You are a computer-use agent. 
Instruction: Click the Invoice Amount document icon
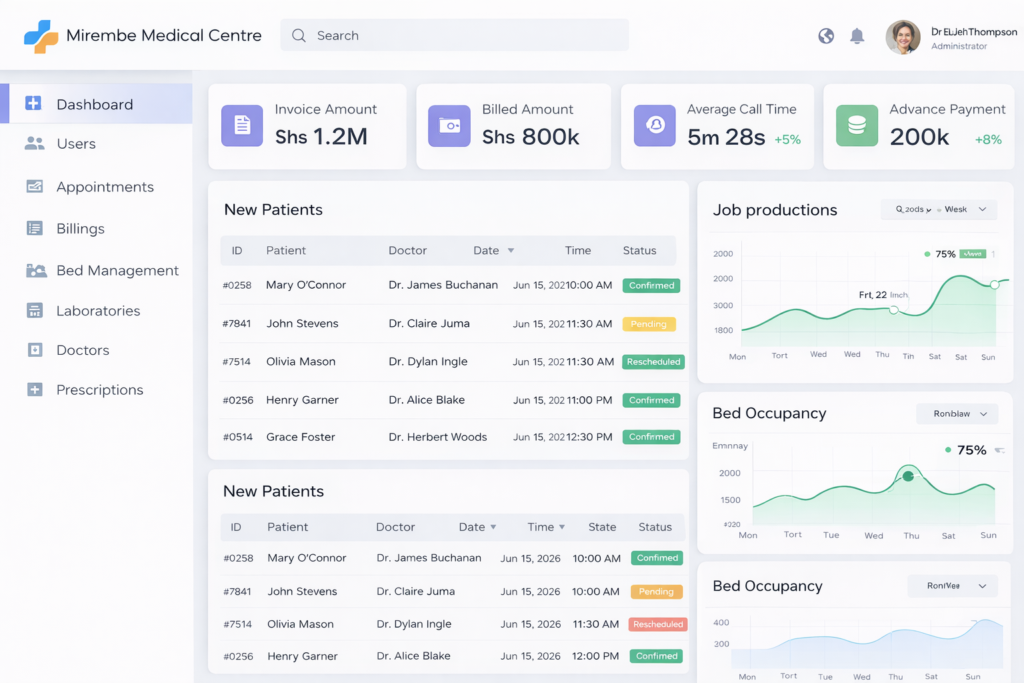coord(241,125)
